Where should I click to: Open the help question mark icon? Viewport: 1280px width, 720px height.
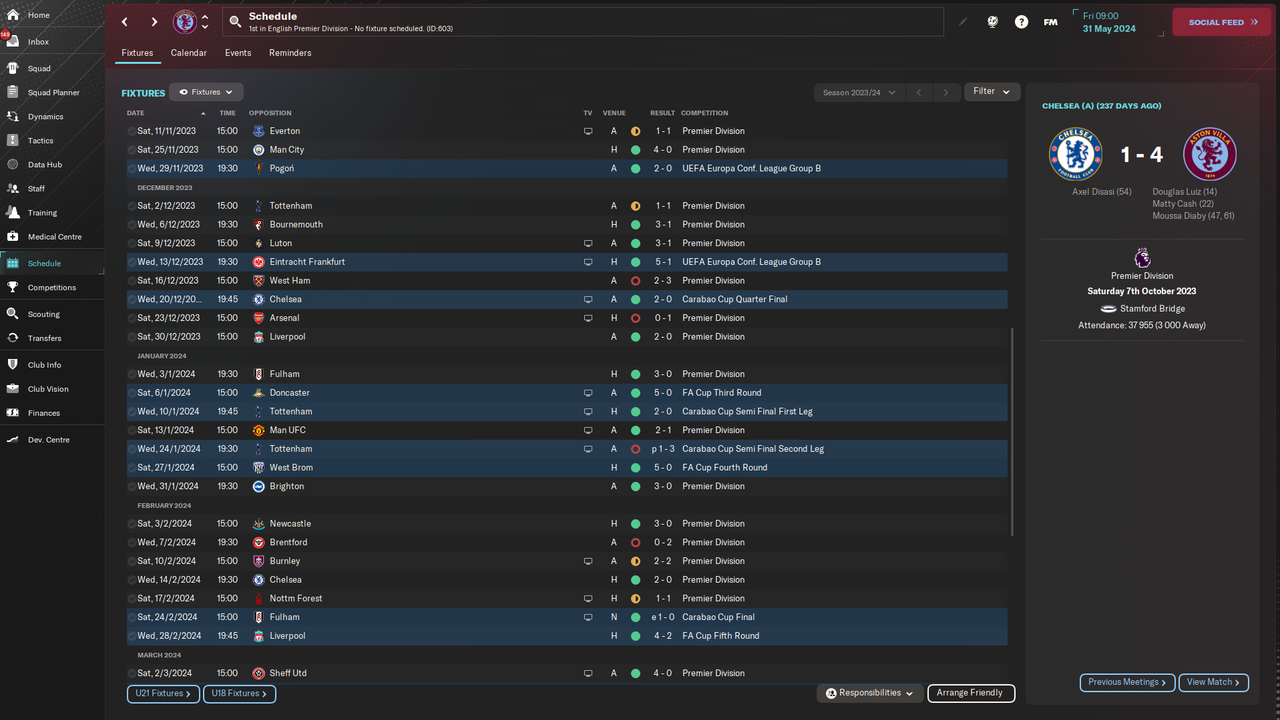tap(1021, 21)
